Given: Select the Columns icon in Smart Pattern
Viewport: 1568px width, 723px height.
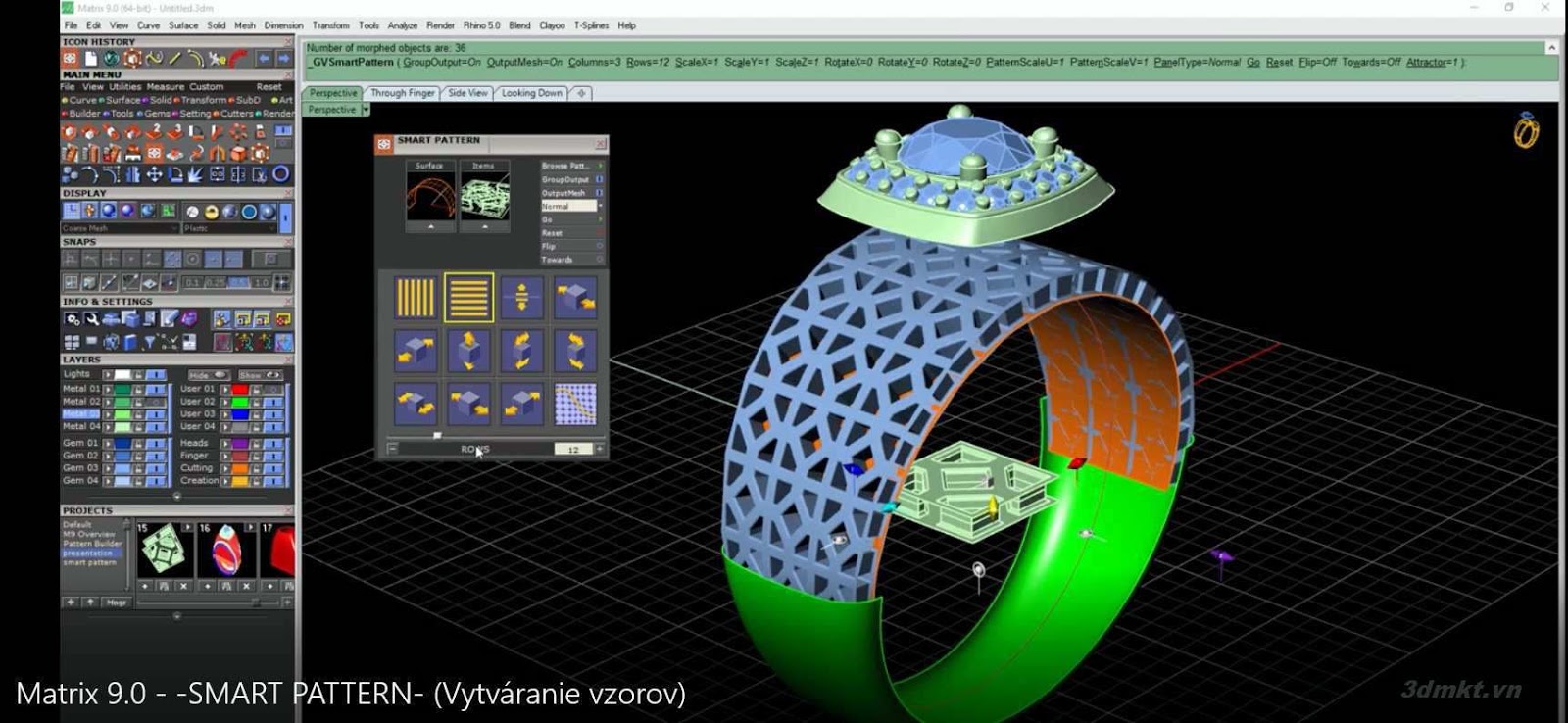Looking at the screenshot, I should coord(416,297).
